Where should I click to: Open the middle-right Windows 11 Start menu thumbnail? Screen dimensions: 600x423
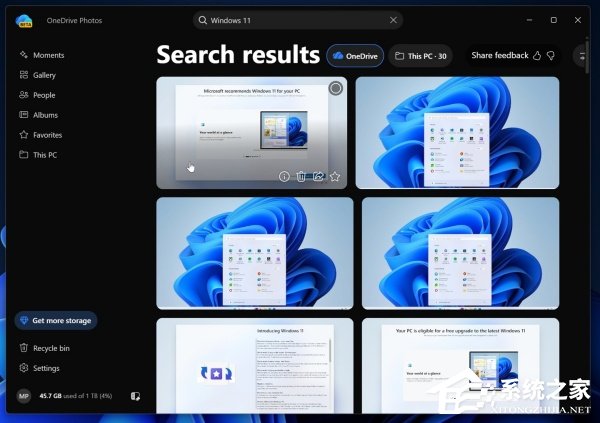click(460, 253)
